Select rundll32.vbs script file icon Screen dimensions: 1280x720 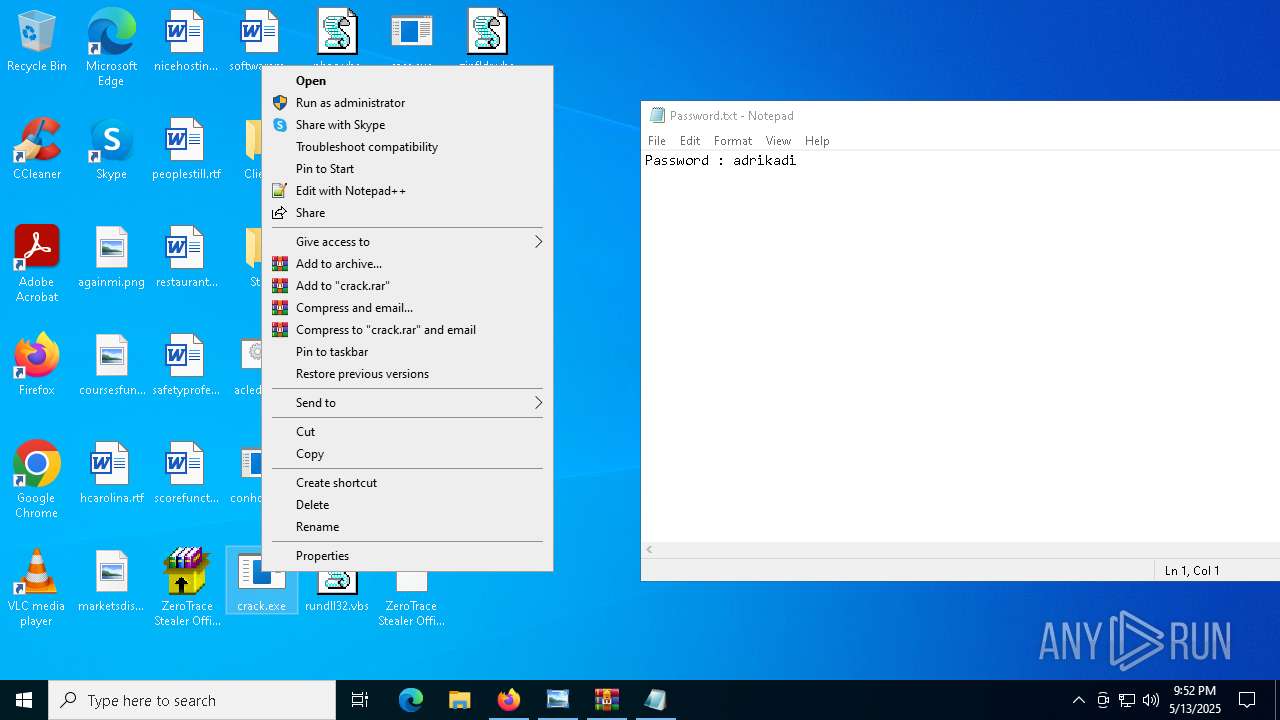click(x=337, y=590)
